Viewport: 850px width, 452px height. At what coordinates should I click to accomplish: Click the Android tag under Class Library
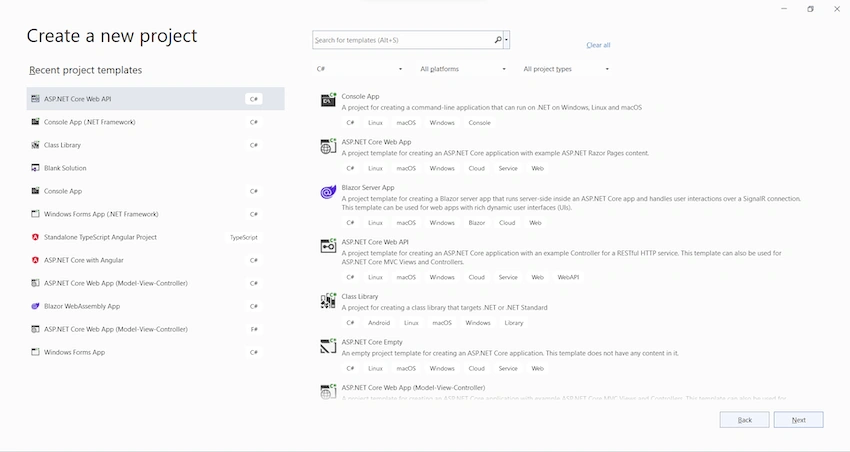[x=379, y=322]
